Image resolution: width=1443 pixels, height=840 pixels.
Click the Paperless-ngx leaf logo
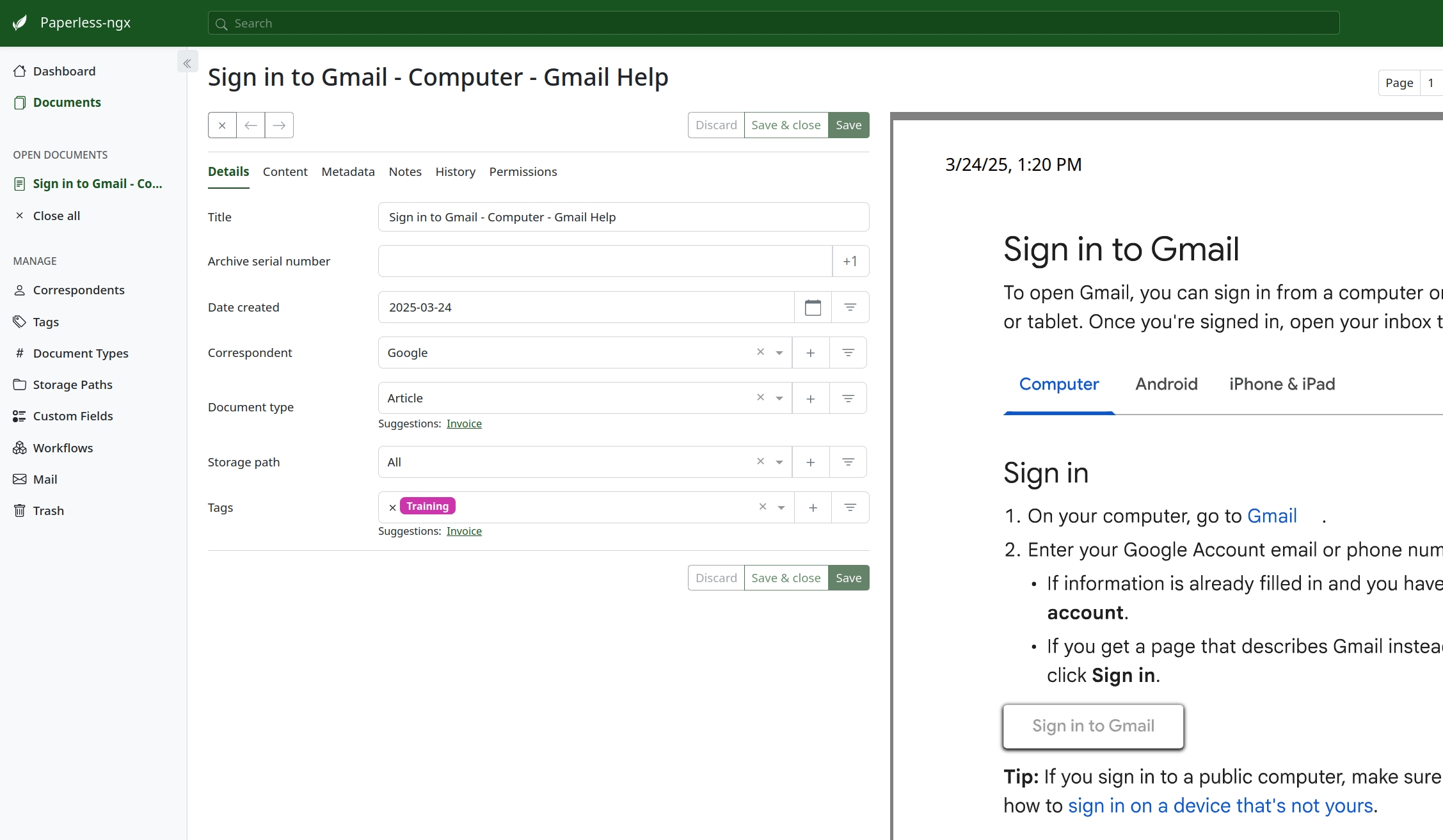pyautogui.click(x=20, y=23)
